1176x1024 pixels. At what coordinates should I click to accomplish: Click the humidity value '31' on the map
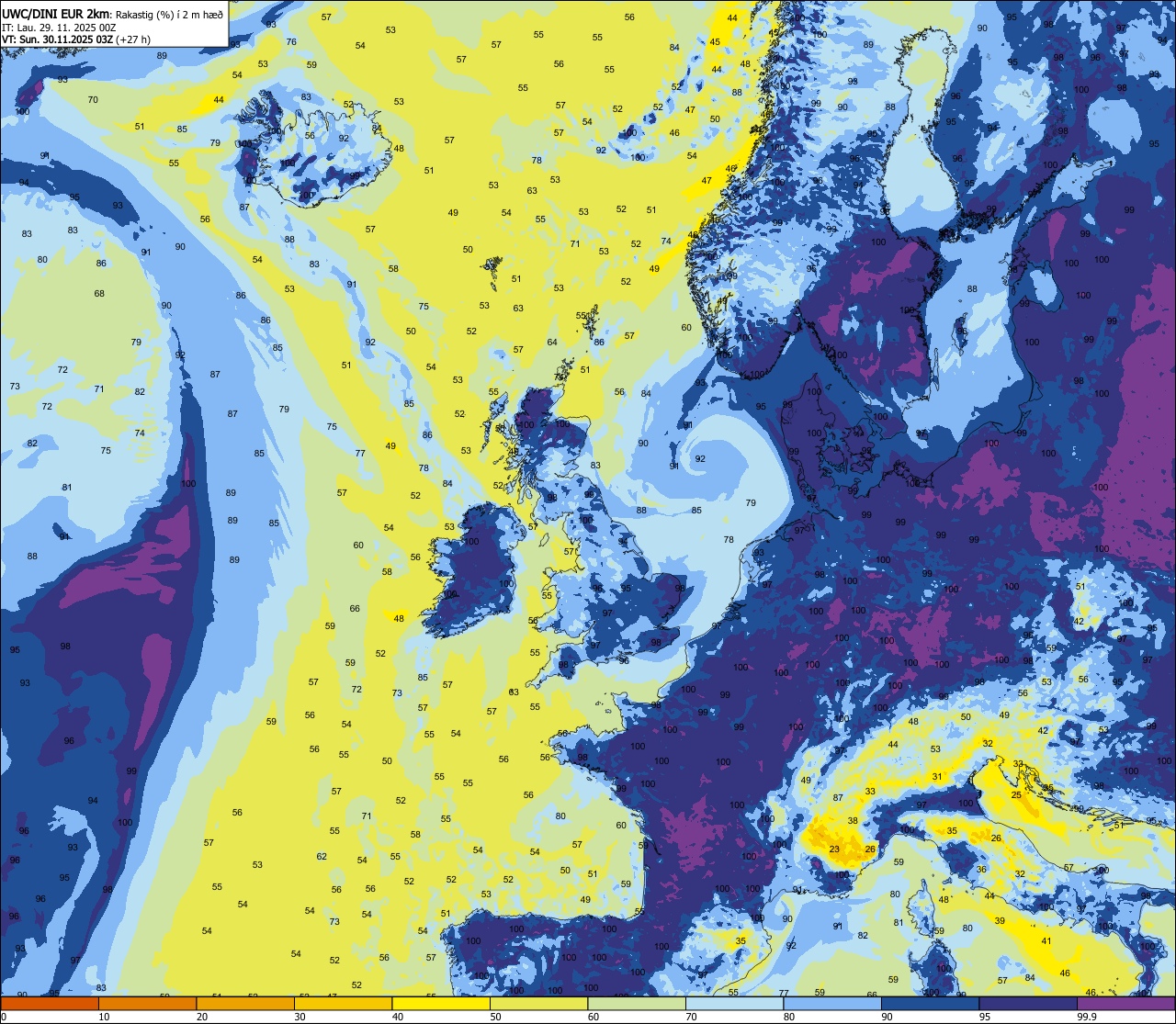click(x=937, y=777)
